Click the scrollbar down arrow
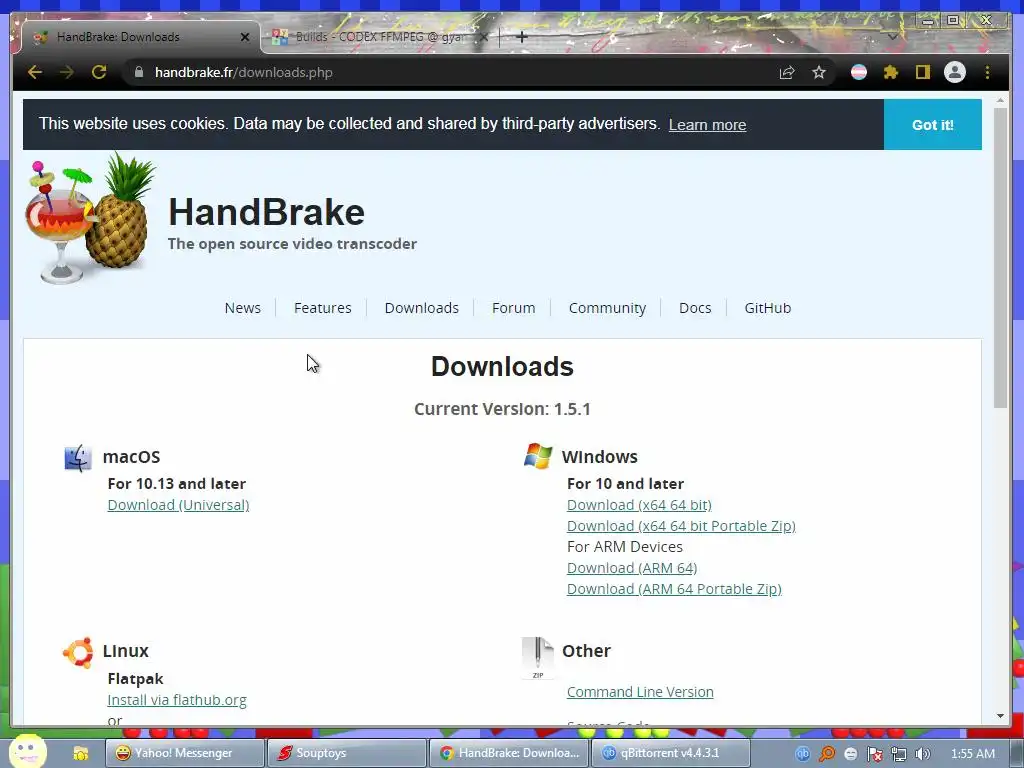 pos(1000,716)
